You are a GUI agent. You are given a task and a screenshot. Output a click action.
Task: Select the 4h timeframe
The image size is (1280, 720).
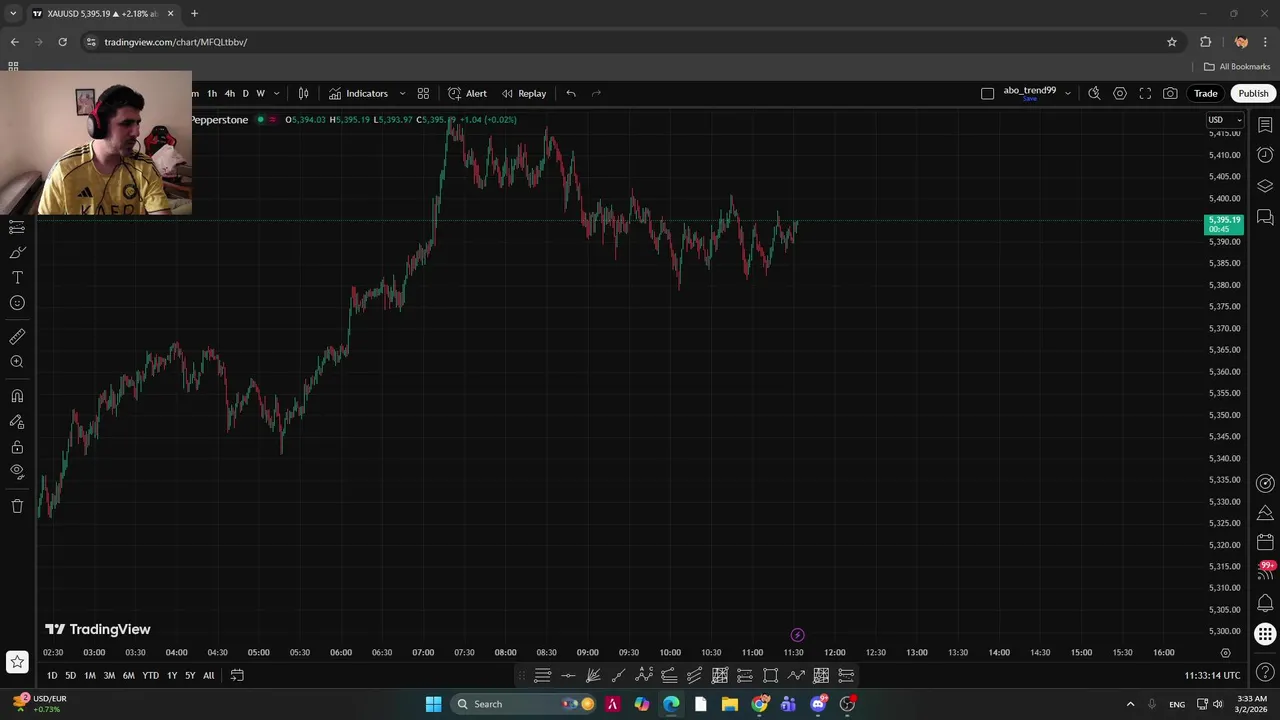[229, 93]
